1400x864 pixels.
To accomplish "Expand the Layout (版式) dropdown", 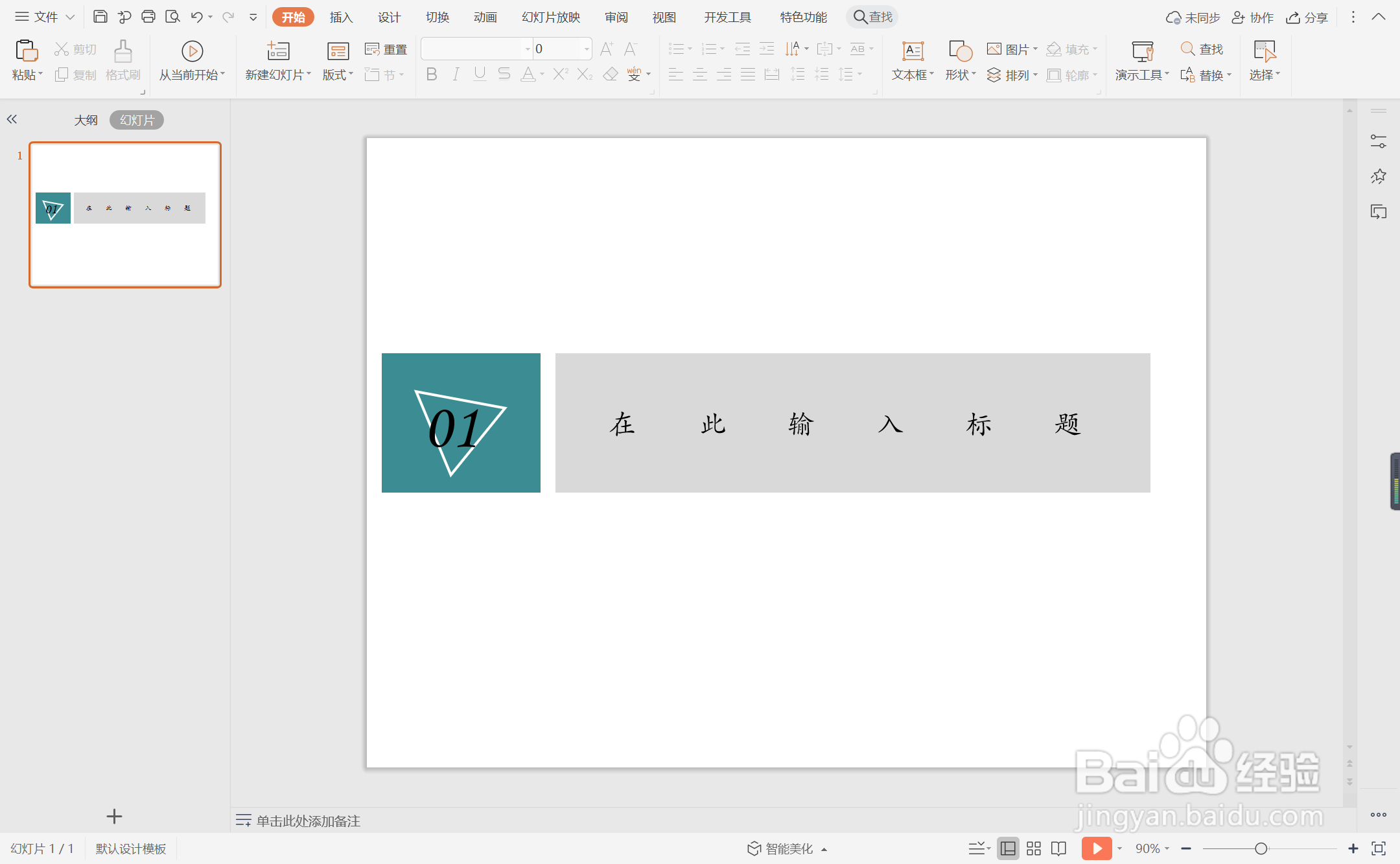I will (x=338, y=75).
